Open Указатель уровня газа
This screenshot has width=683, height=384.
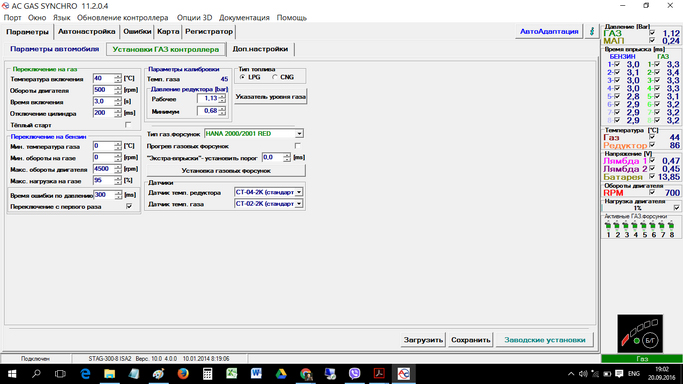coord(270,97)
